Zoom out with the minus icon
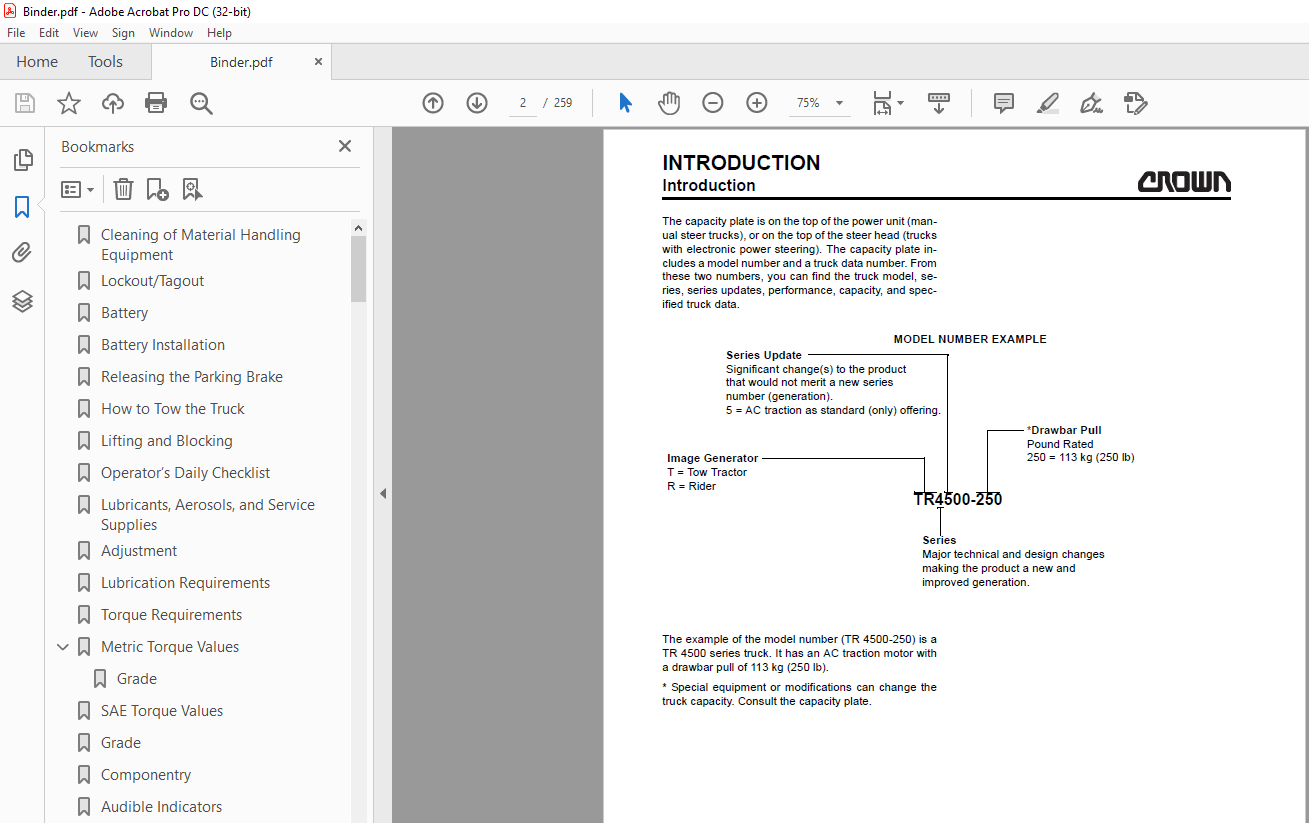This screenshot has height=823, width=1309. point(713,103)
